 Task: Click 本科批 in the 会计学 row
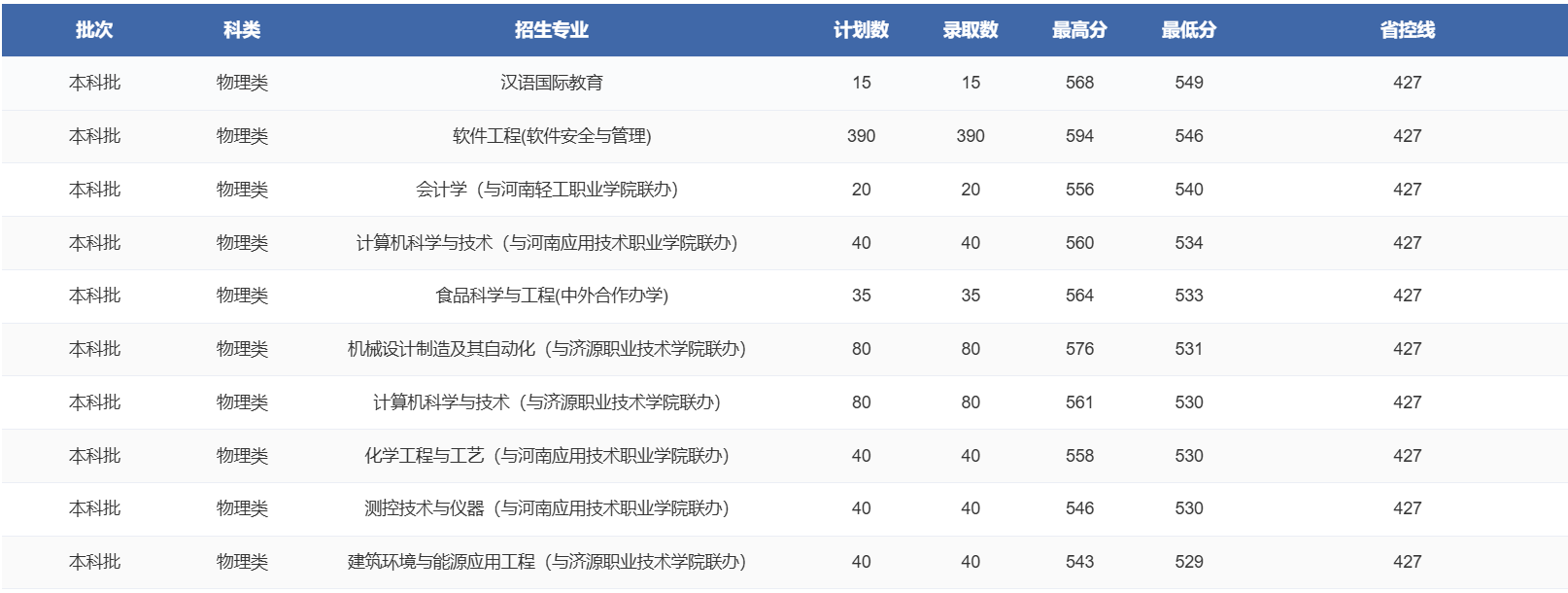click(94, 190)
